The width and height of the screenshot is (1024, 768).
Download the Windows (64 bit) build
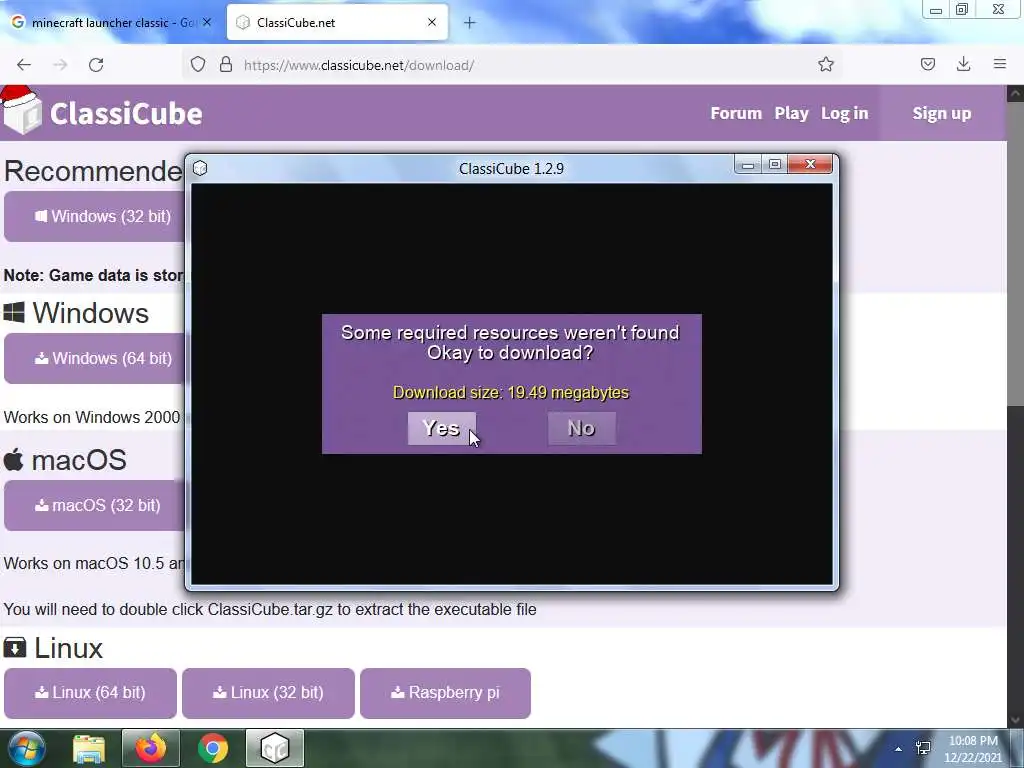(x=95, y=359)
